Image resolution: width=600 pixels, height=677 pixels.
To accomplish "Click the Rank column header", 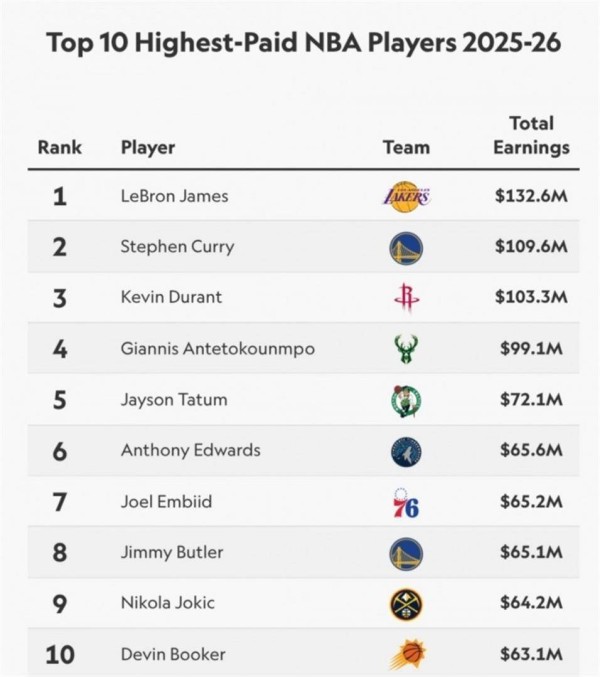I will [x=60, y=147].
